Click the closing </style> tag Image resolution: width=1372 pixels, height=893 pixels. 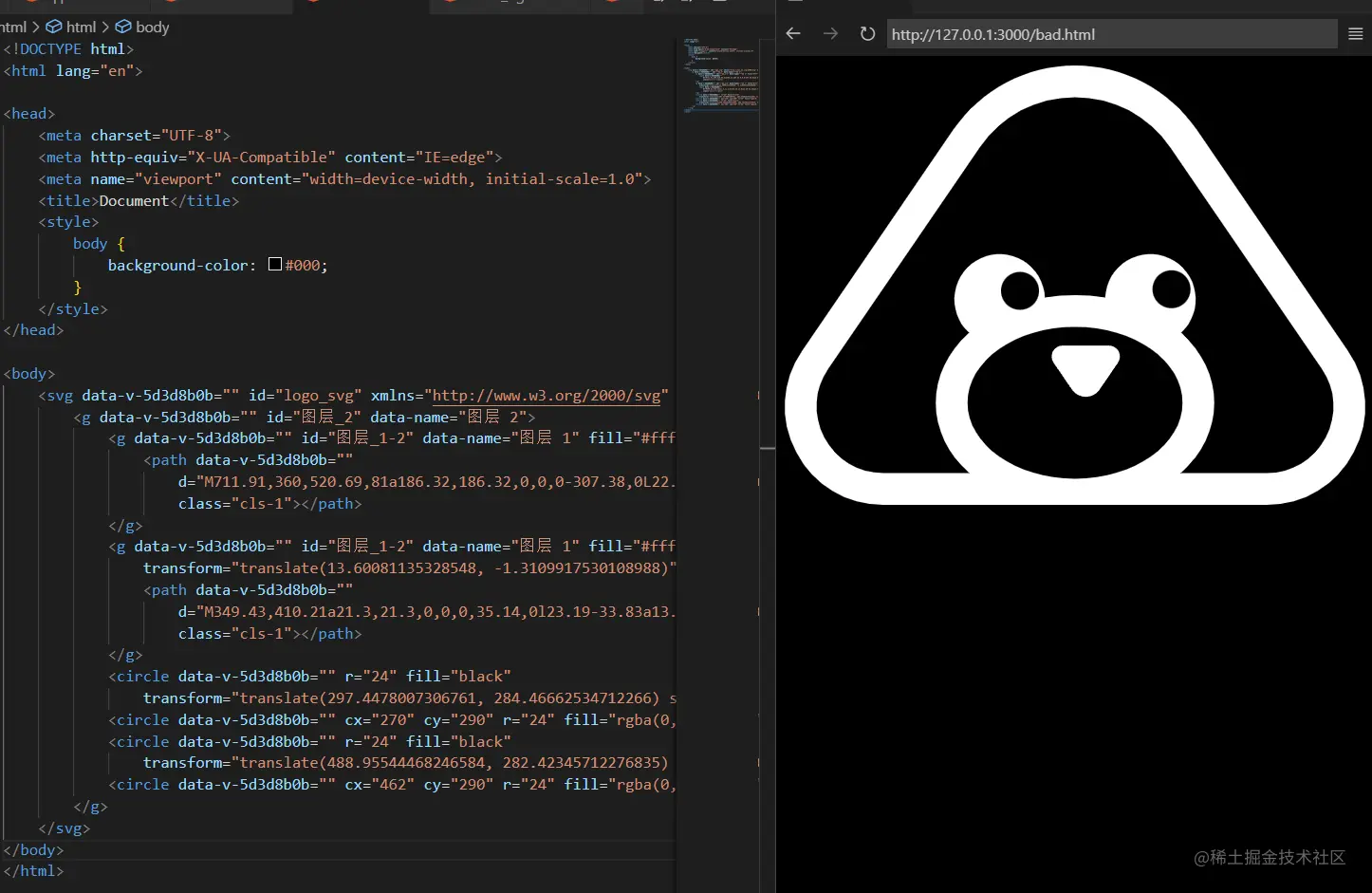73,309
